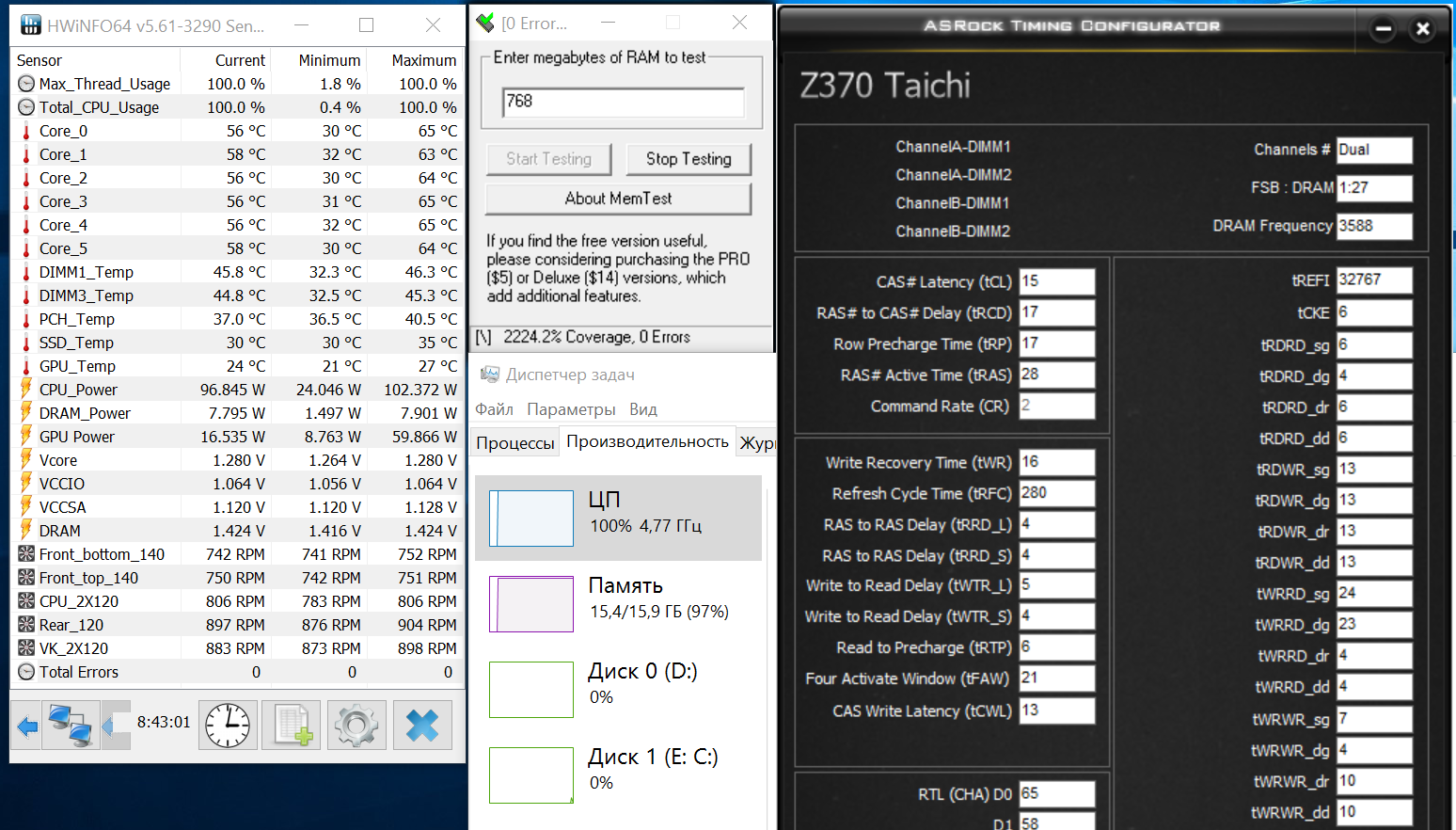The width and height of the screenshot is (1456, 830).
Task: Click the clock icon in HWiNFO toolbar
Action: [x=228, y=726]
